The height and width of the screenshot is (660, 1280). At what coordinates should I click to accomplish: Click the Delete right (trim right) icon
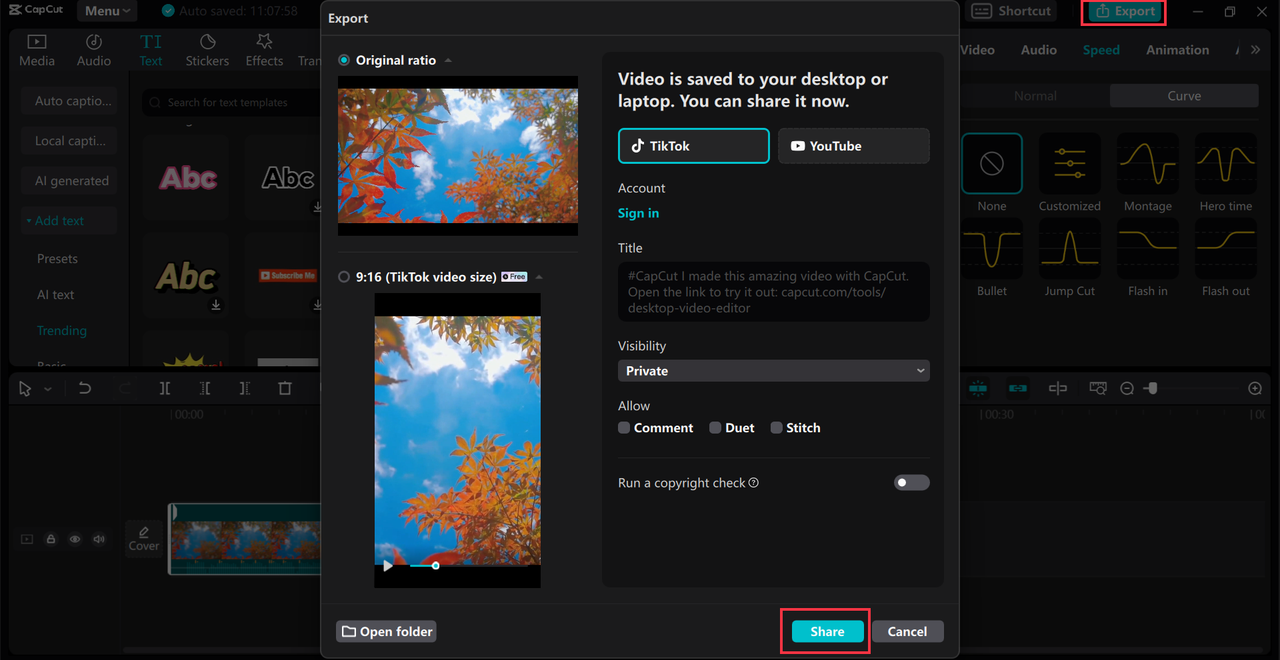(x=245, y=388)
